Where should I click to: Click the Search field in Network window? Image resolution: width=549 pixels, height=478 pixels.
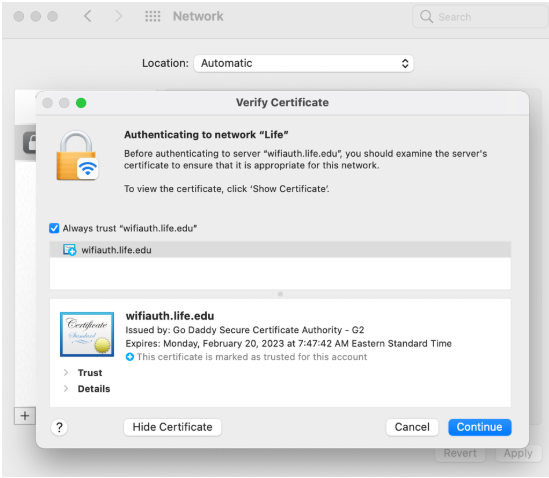(x=480, y=16)
